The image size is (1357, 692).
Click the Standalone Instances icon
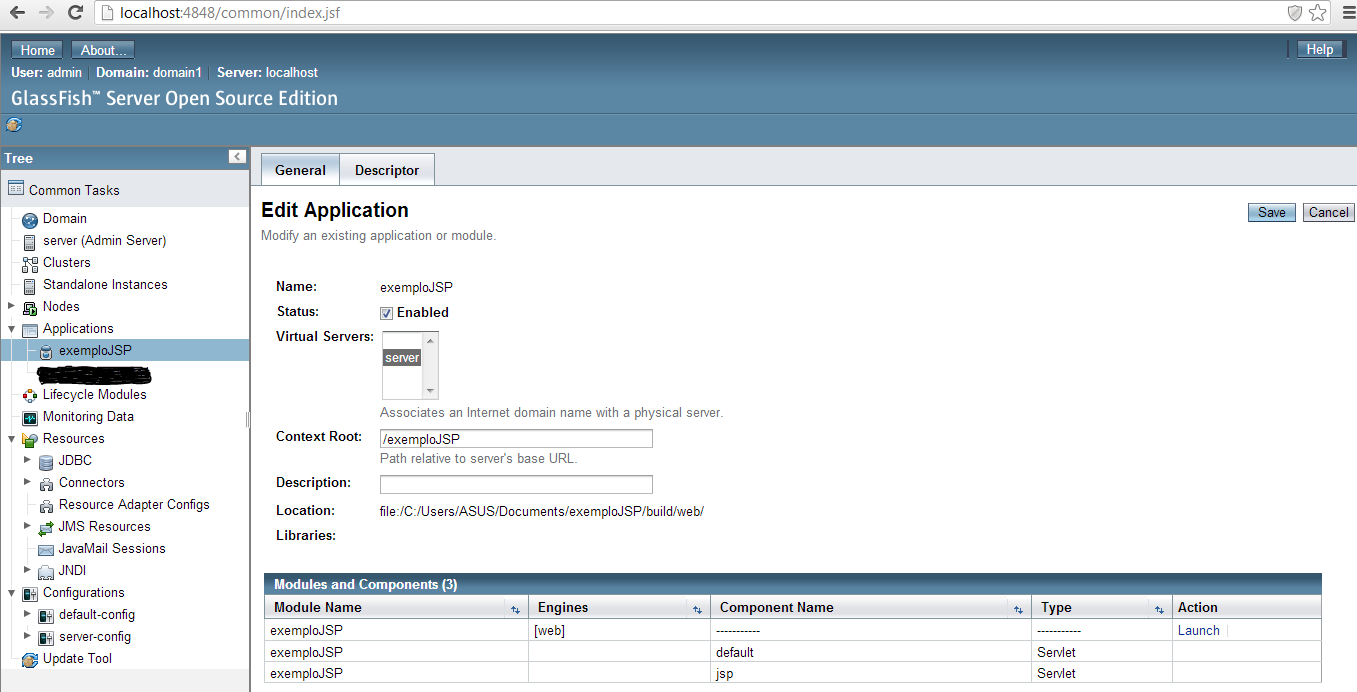[x=30, y=285]
